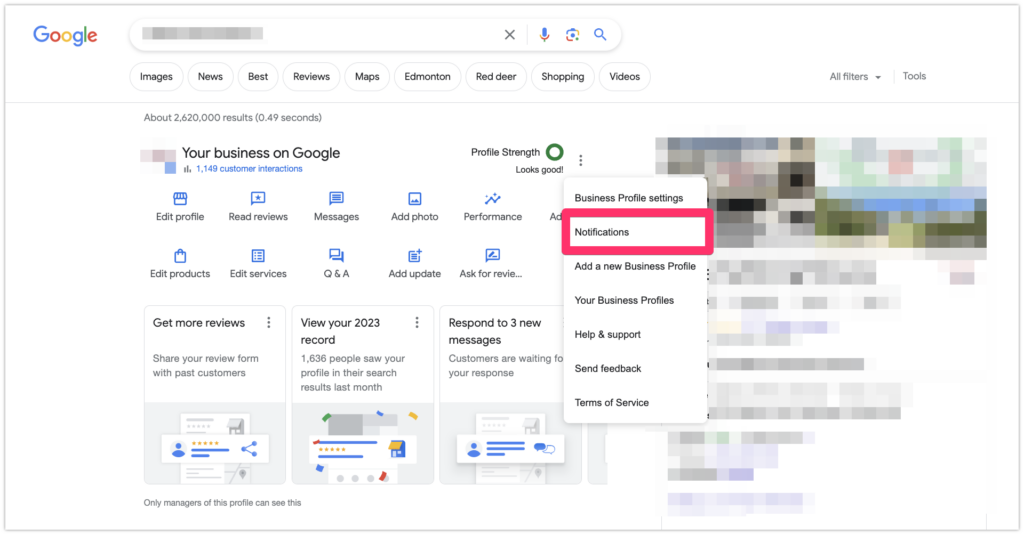Open the Performance chart icon
Viewport: 1024px width, 535px height.
point(492,199)
